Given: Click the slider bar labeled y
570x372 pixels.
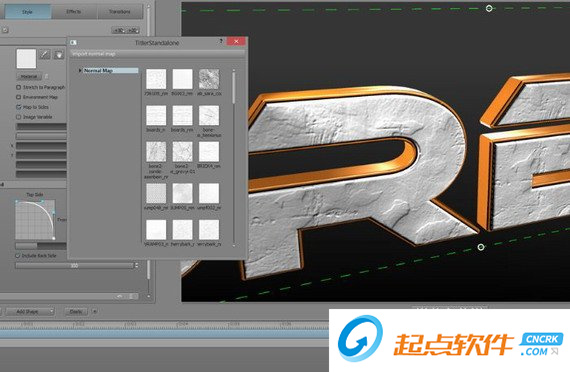Looking at the screenshot, I should point(41,155).
